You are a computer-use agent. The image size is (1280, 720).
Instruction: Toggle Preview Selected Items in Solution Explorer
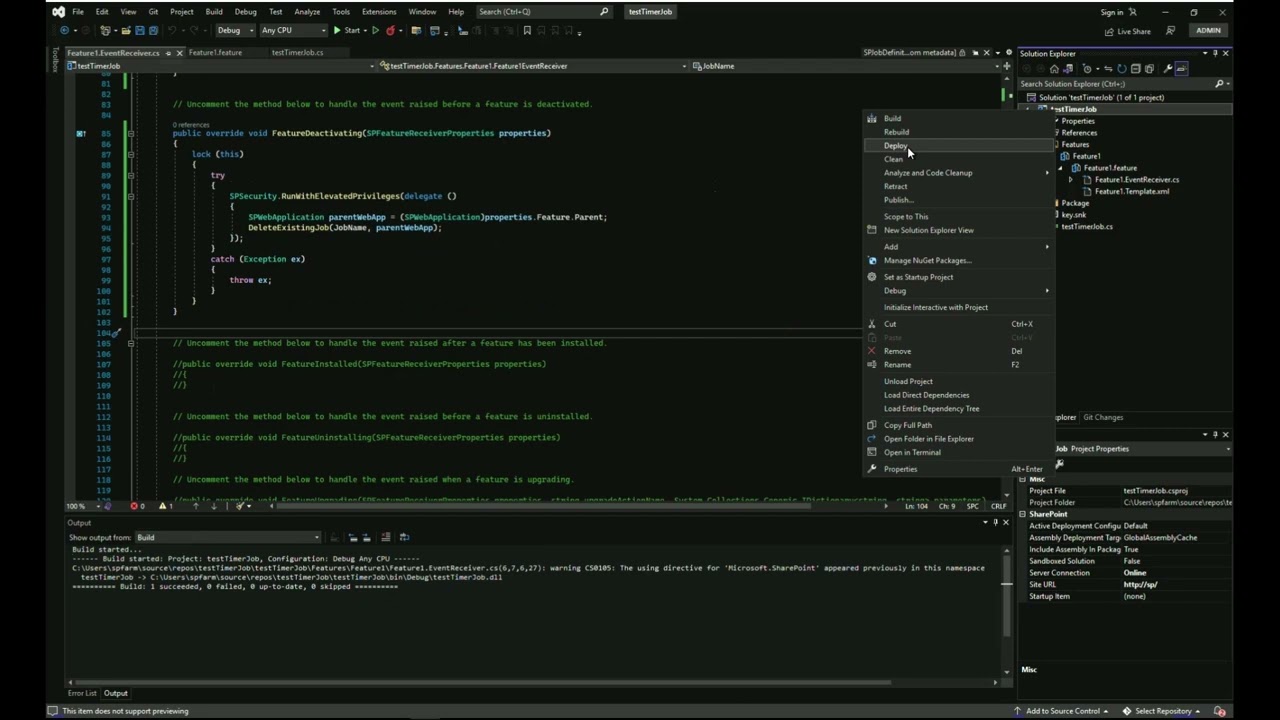tap(1181, 69)
